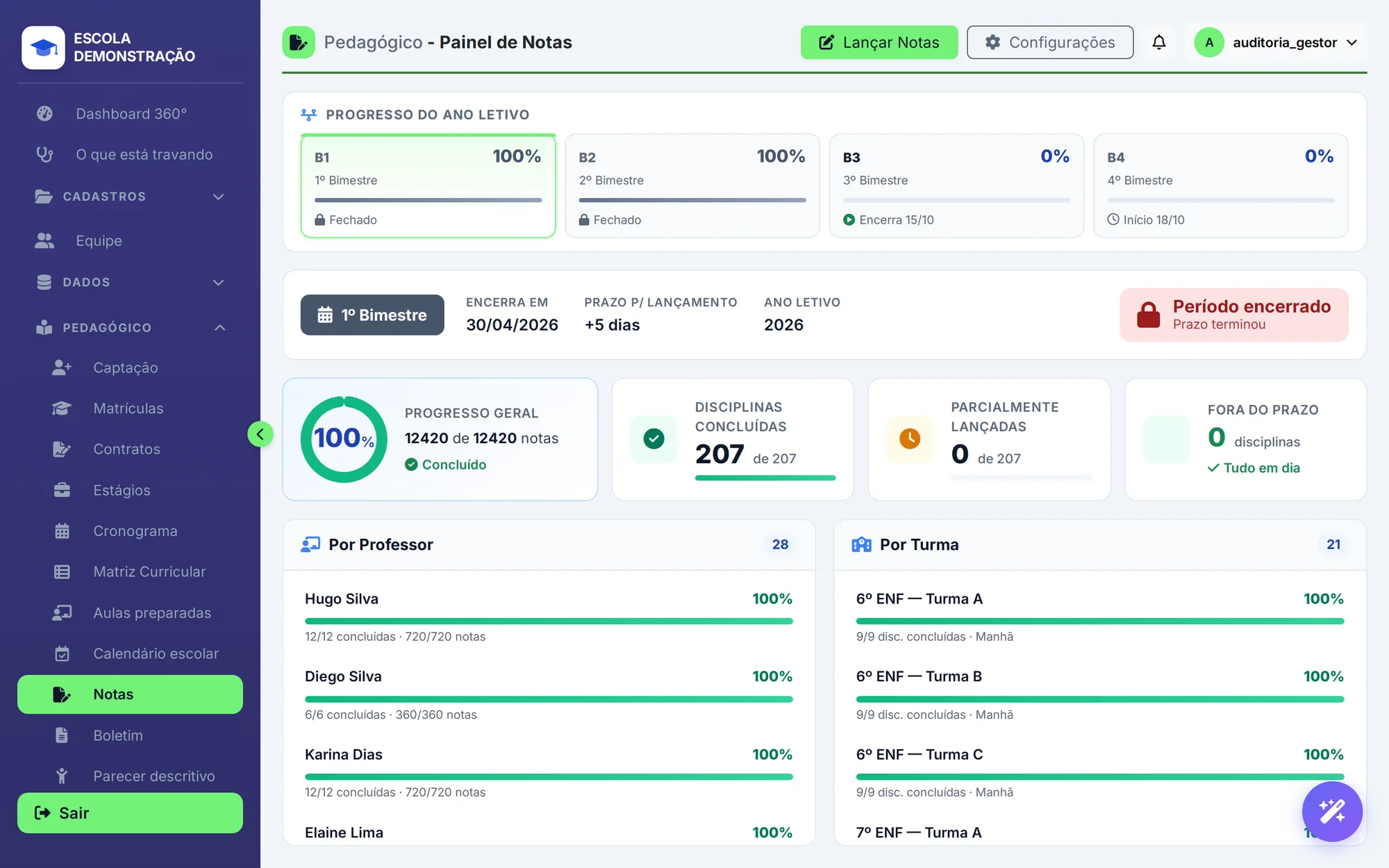Image resolution: width=1389 pixels, height=868 pixels.
Task: Click the Equipe people icon
Action: coord(44,241)
